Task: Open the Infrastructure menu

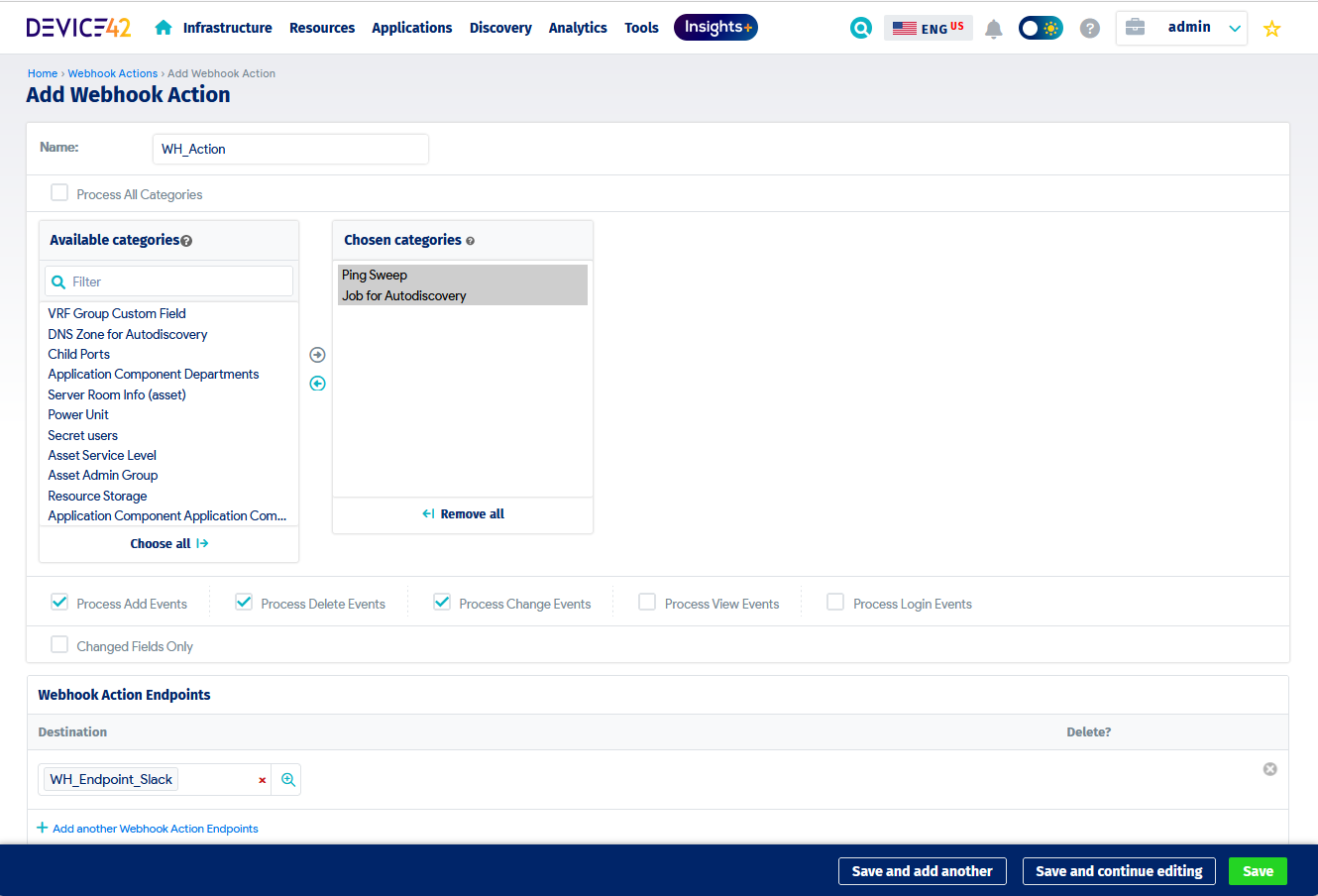Action: click(227, 28)
